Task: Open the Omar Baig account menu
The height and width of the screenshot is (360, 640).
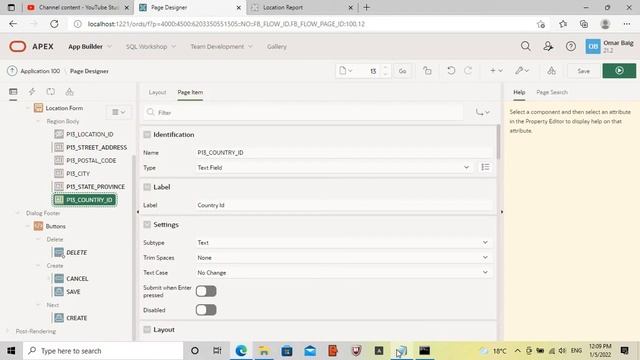Action: pos(609,47)
